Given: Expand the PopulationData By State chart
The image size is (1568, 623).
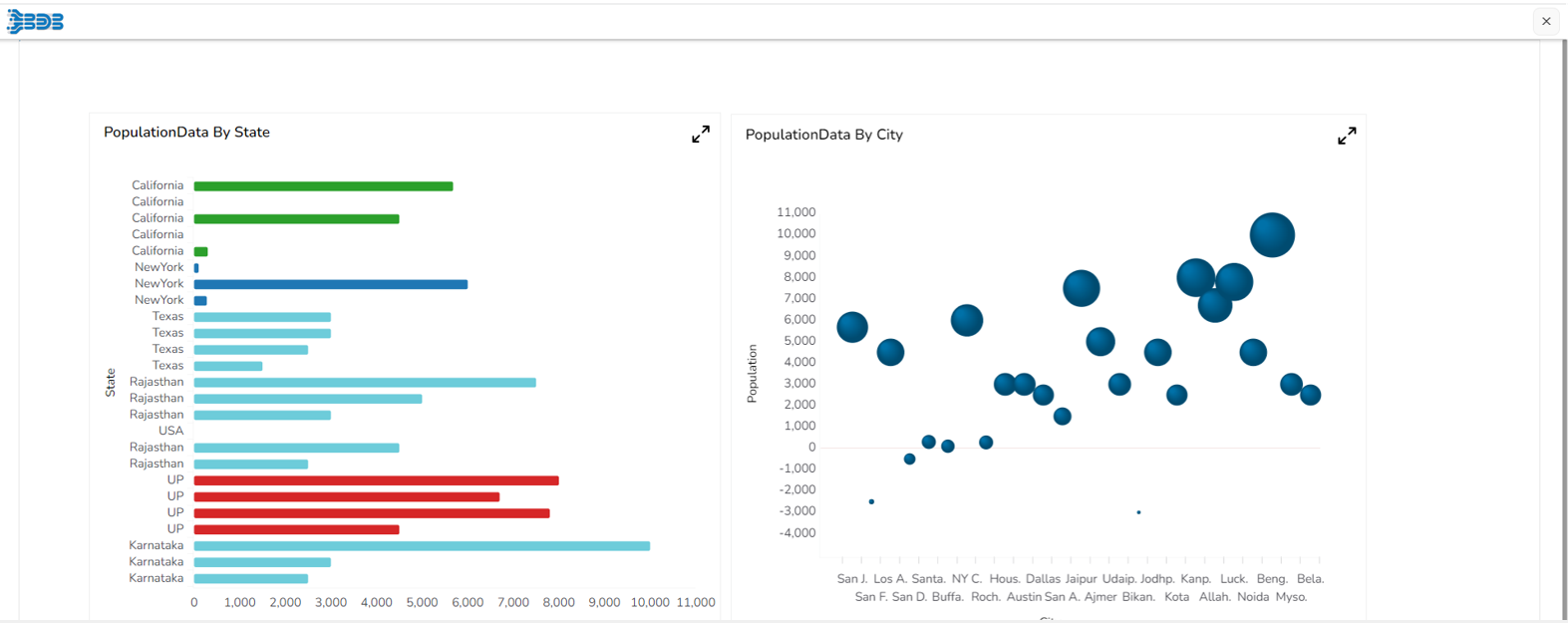Looking at the screenshot, I should (701, 134).
